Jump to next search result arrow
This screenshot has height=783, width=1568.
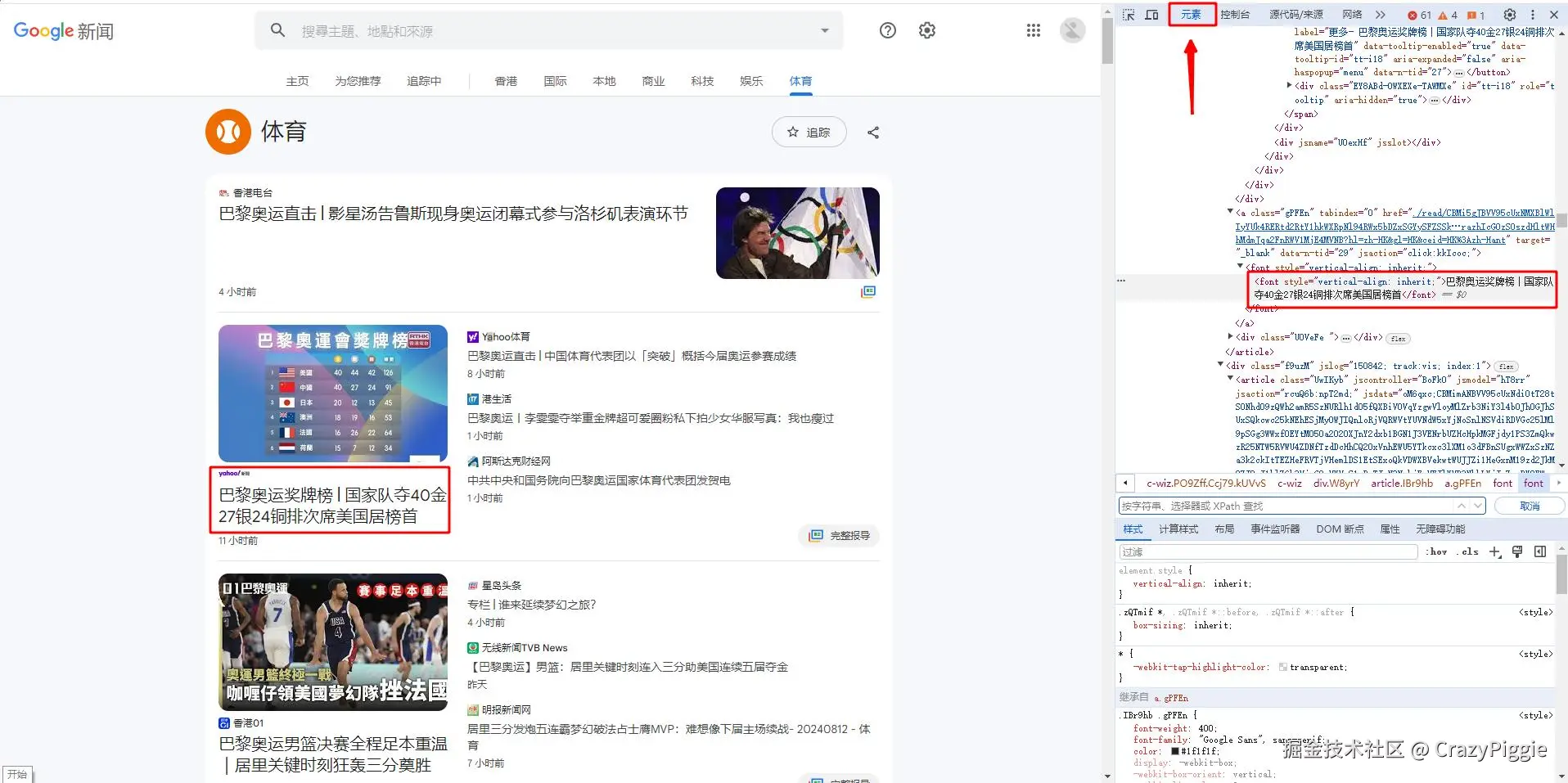[1477, 506]
